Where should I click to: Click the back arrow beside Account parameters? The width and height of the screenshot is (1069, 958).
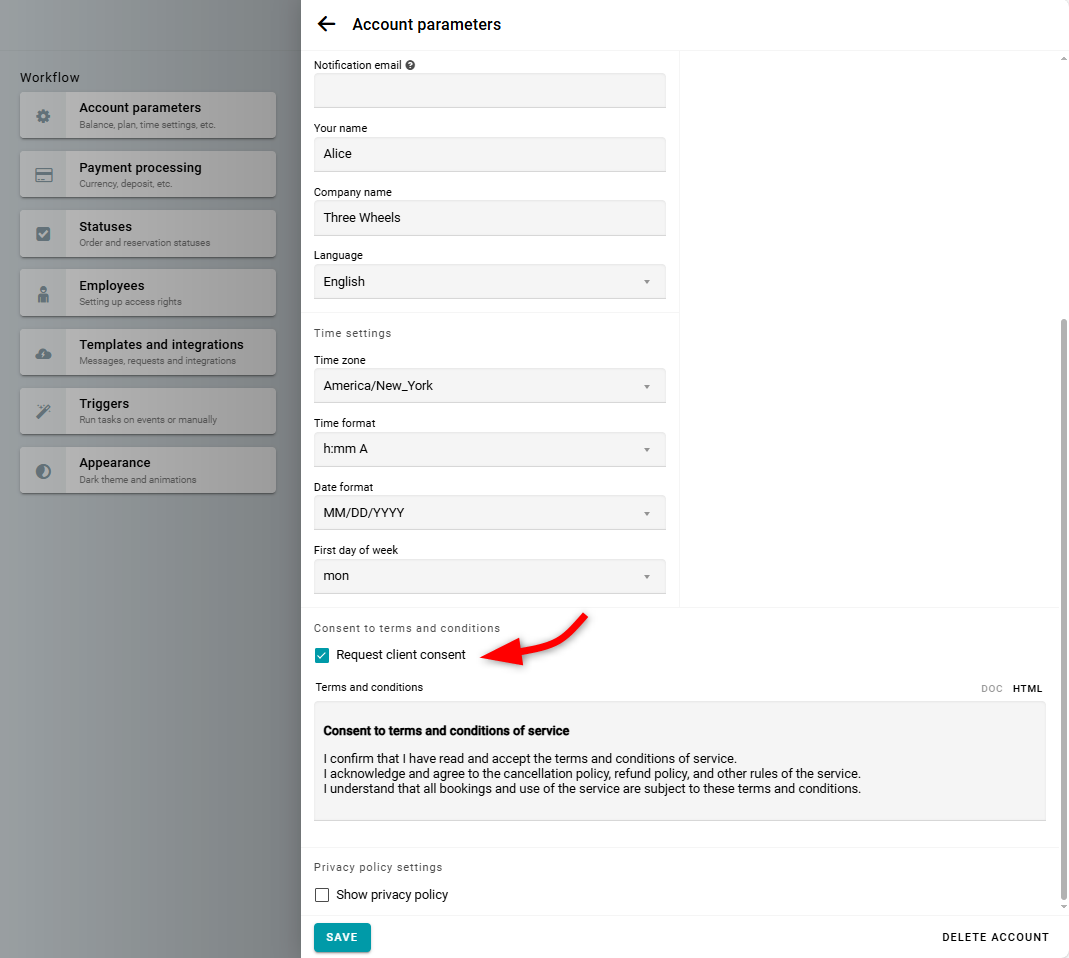(326, 24)
